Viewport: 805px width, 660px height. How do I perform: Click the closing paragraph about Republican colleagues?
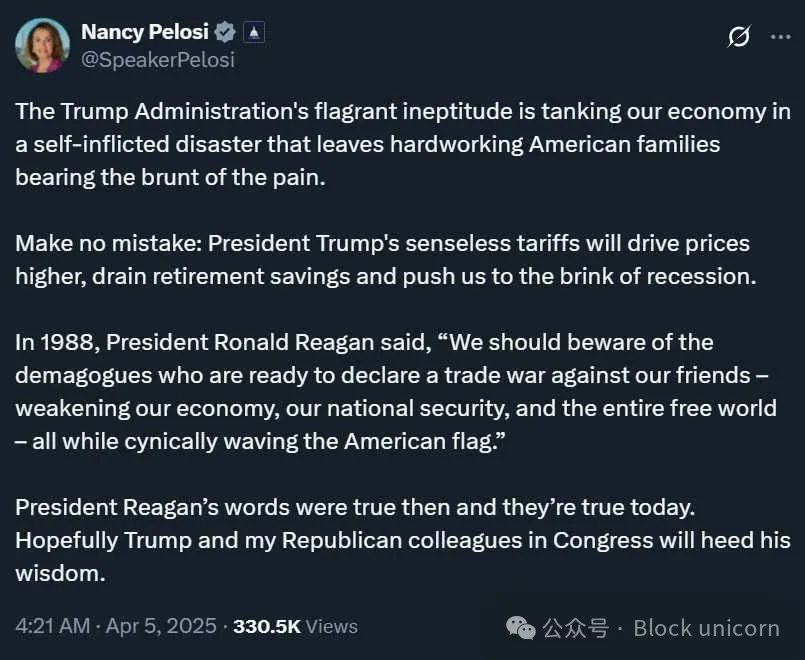click(400, 540)
